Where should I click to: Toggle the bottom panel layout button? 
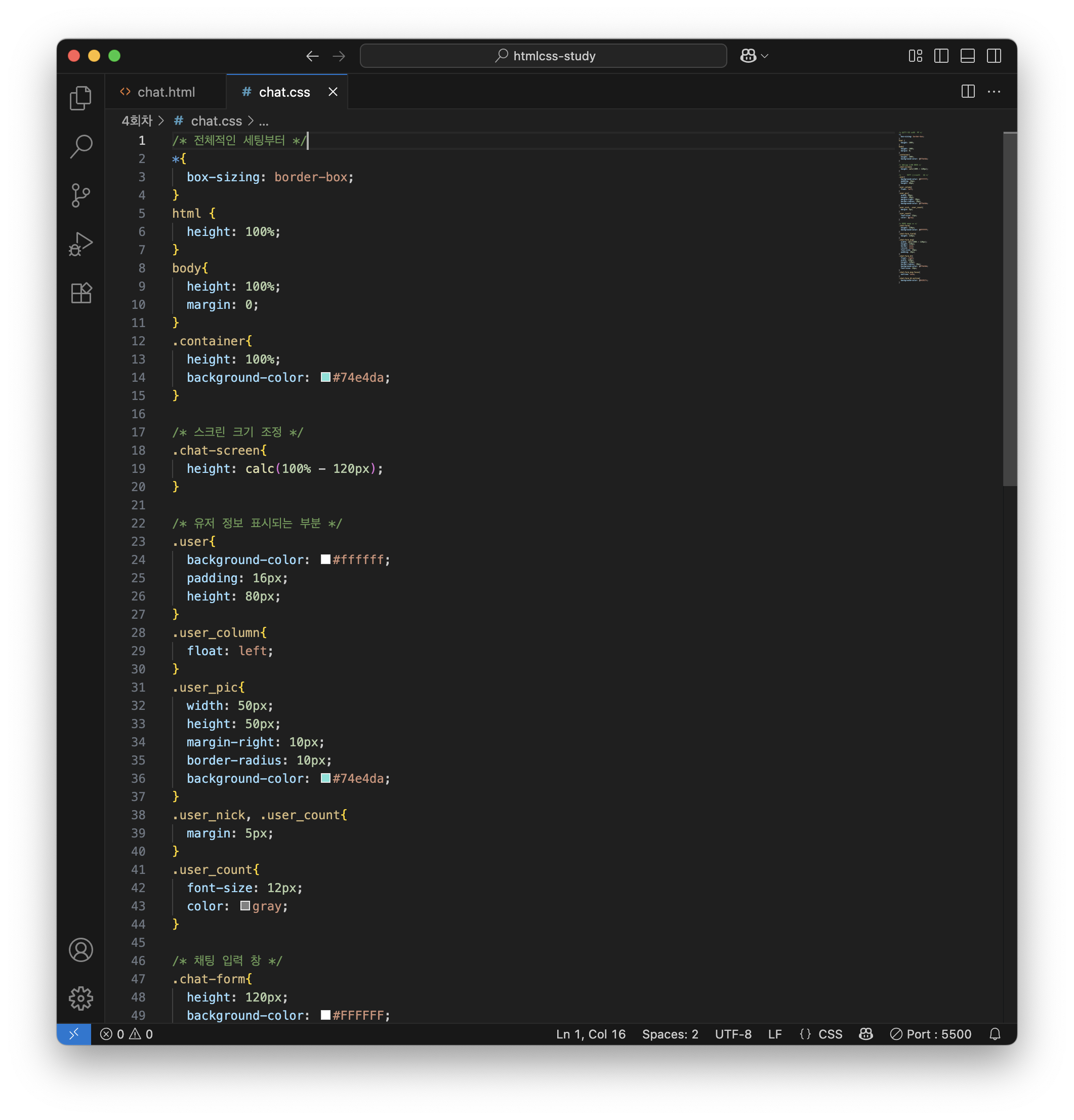(x=967, y=56)
